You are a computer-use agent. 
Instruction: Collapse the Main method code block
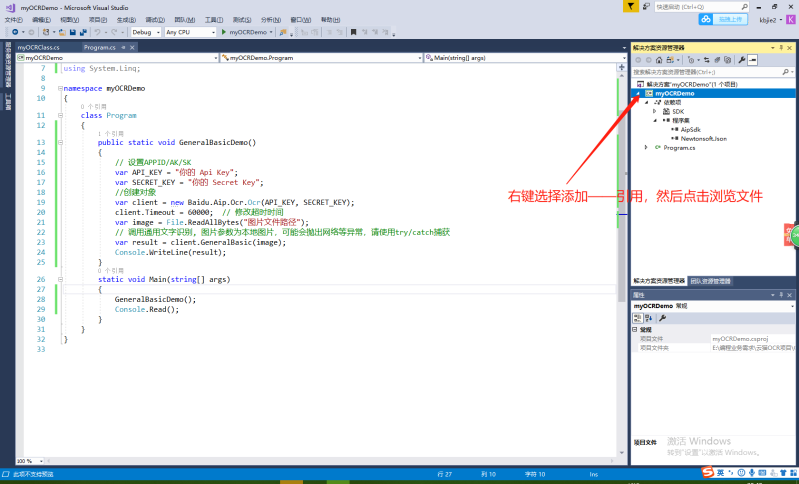(60, 280)
